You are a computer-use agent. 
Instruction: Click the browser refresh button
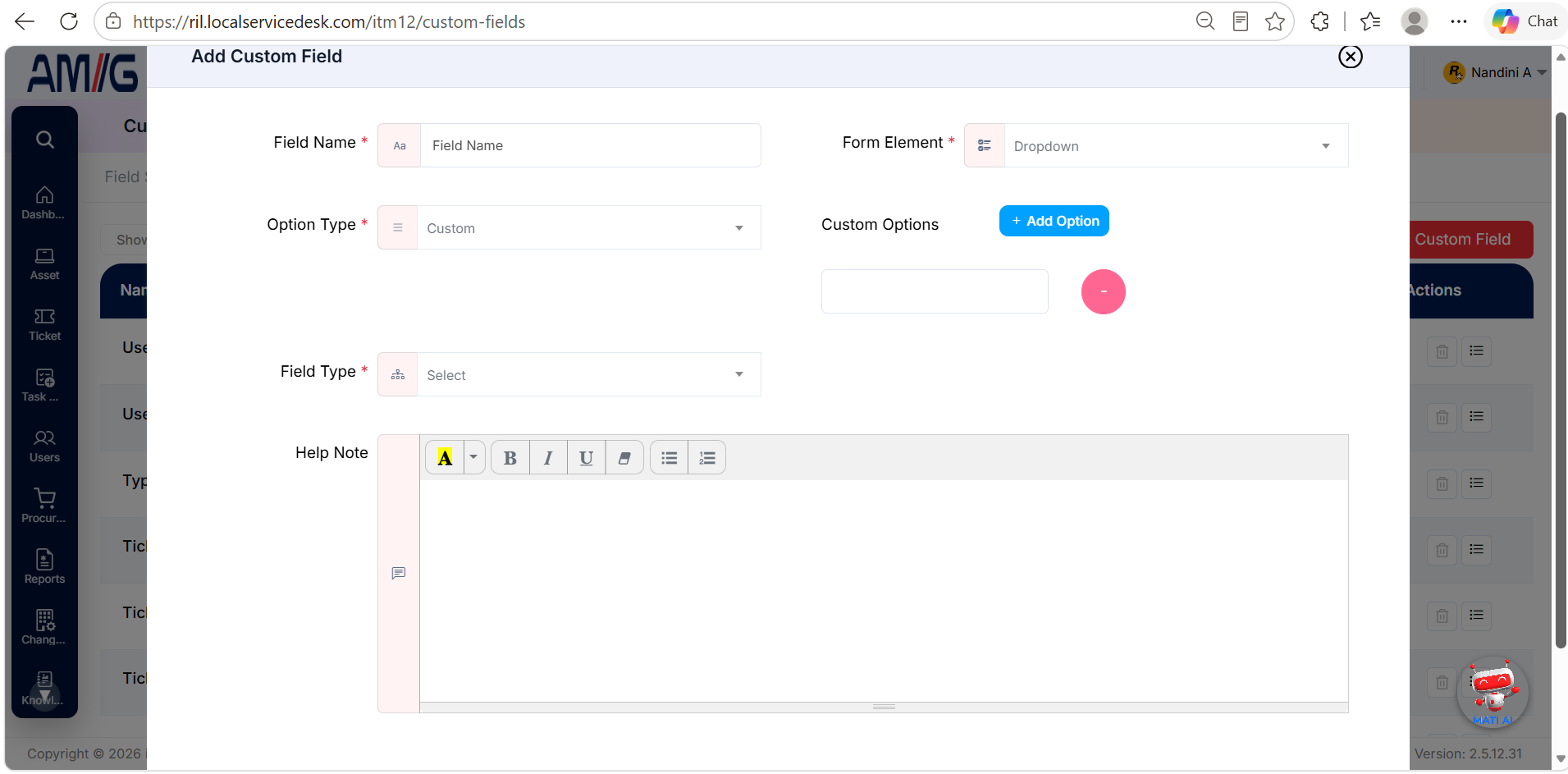(69, 21)
